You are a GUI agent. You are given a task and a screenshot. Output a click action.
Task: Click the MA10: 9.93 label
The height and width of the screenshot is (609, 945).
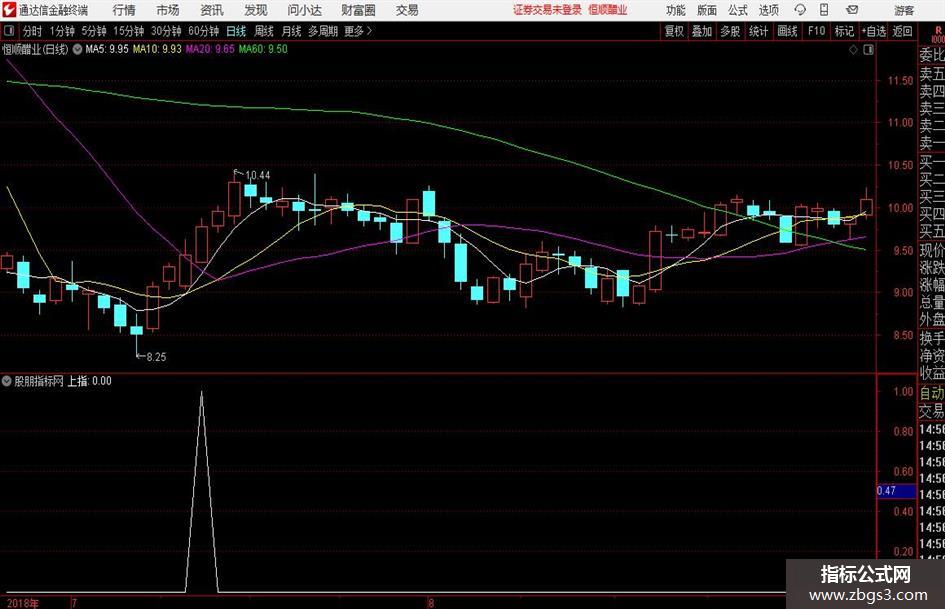tap(157, 49)
